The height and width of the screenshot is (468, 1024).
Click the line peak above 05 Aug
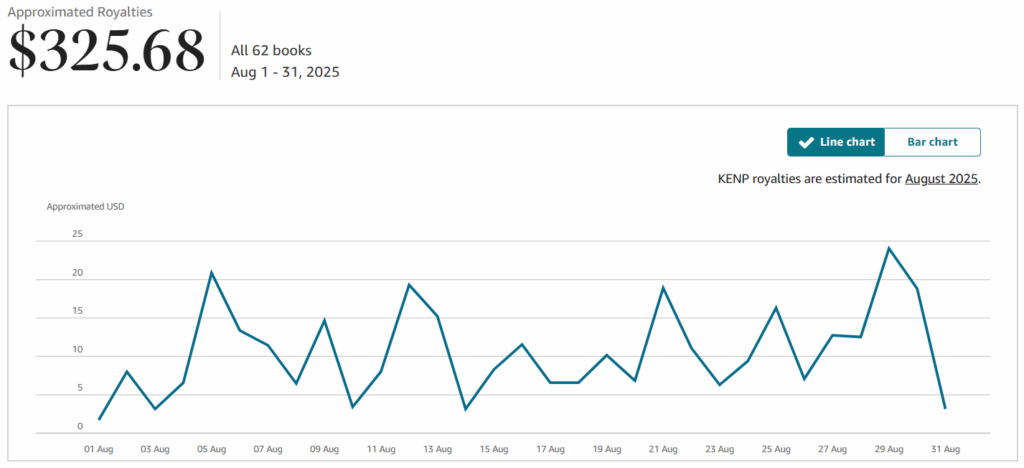211,272
